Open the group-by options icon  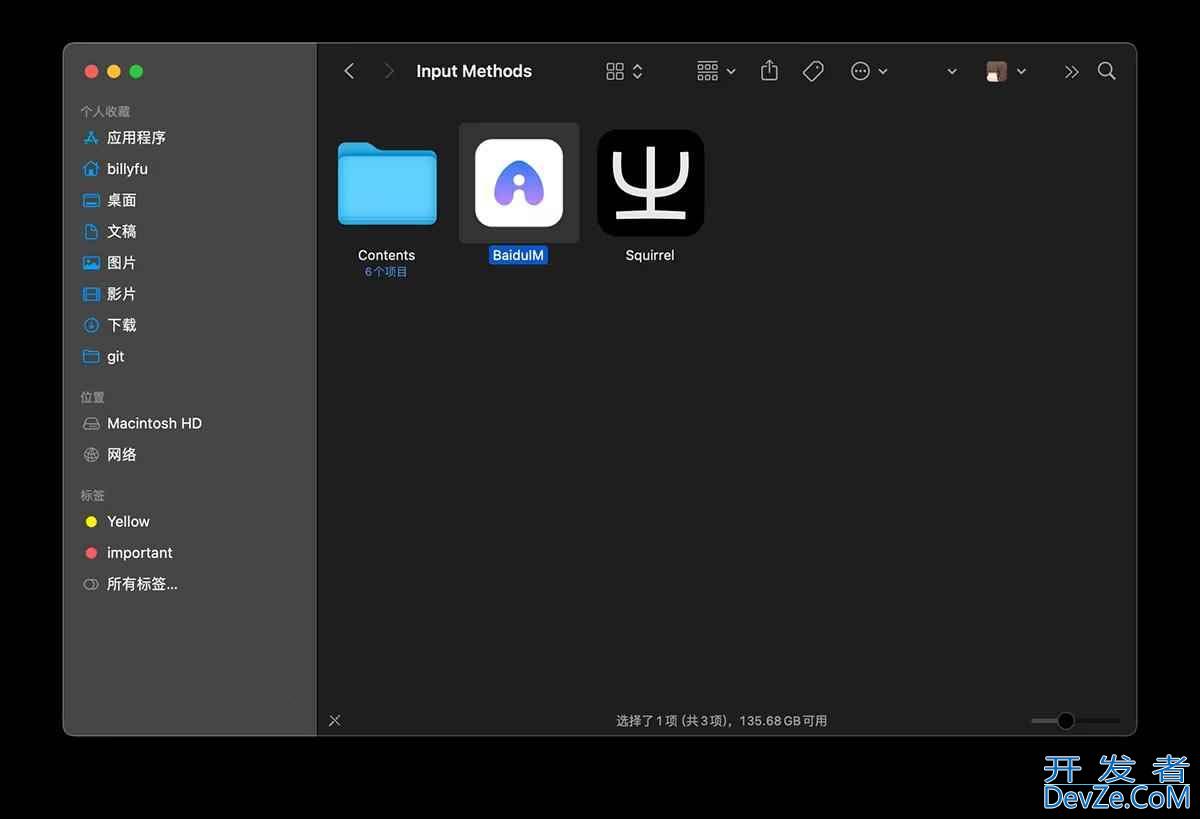708,71
